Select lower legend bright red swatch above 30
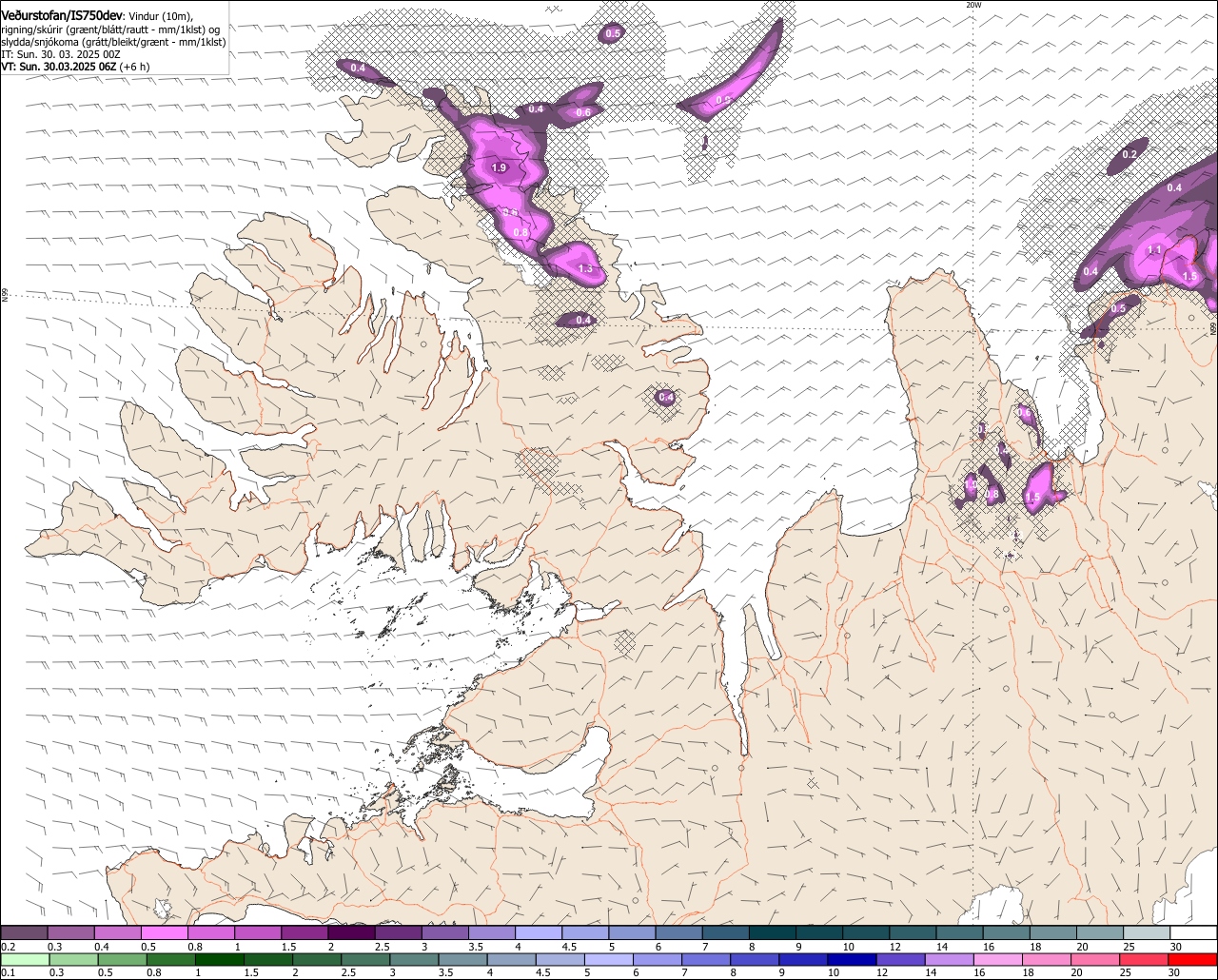This screenshot has height=980, width=1218. (1192, 959)
